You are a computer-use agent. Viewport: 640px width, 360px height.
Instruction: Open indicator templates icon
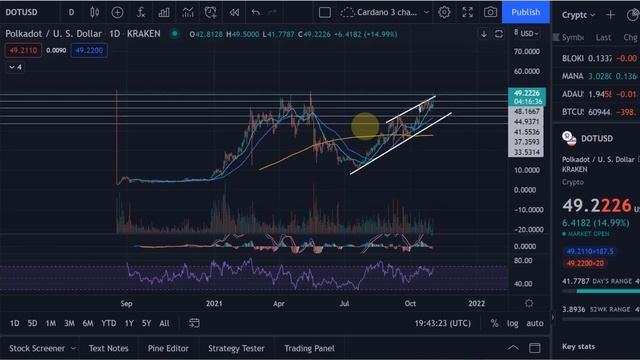tap(188, 12)
